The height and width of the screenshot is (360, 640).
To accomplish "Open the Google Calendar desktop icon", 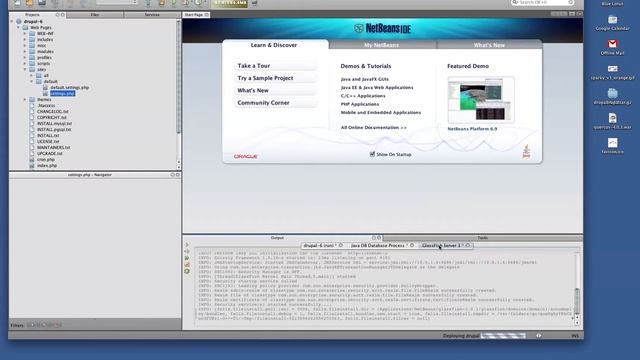I will (x=612, y=23).
